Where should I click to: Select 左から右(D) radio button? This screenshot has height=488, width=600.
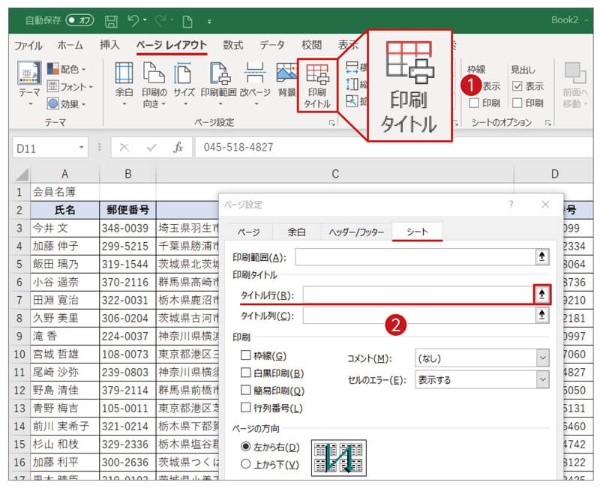(246, 446)
